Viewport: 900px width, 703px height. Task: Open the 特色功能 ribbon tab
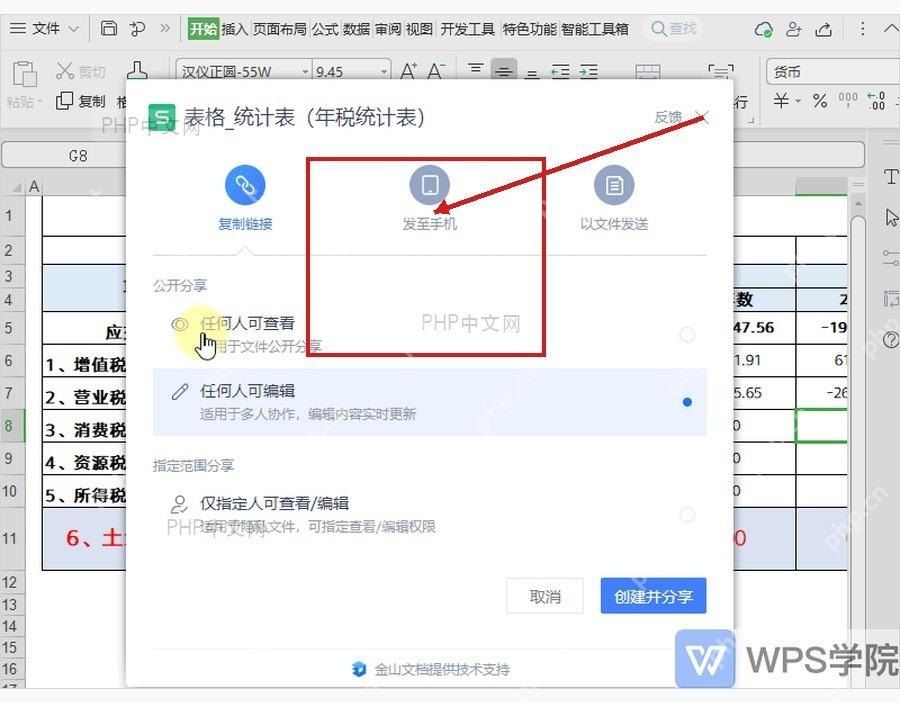(529, 29)
